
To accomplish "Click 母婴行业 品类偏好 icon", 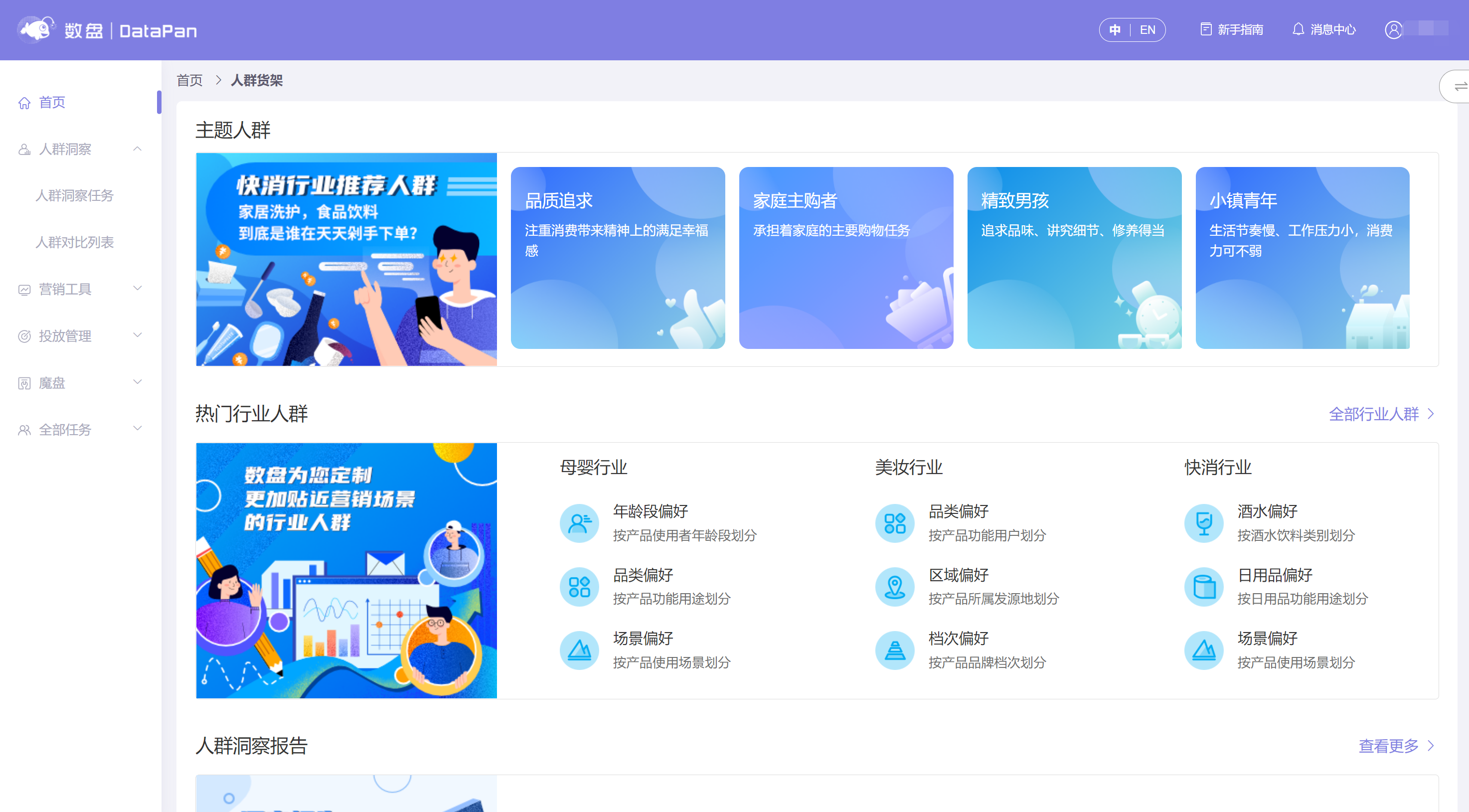I will [579, 587].
